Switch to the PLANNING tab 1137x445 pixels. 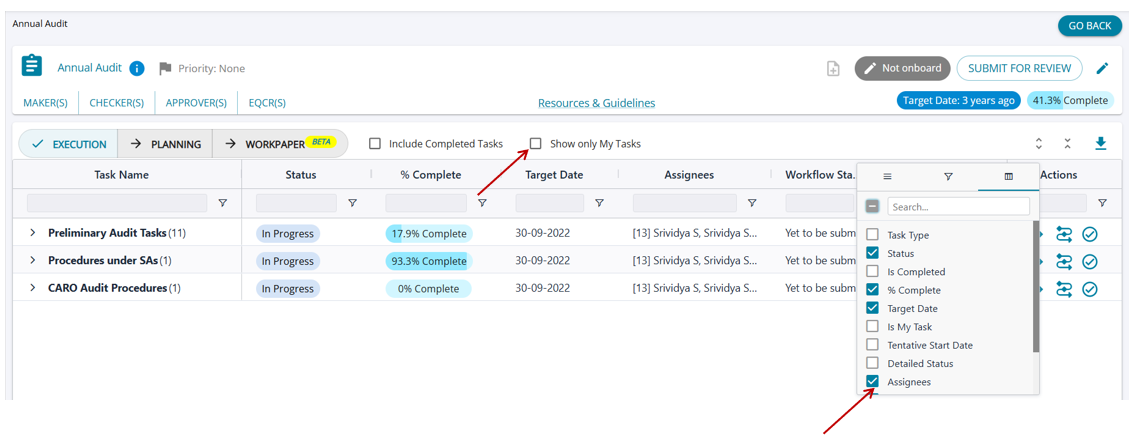click(x=166, y=144)
